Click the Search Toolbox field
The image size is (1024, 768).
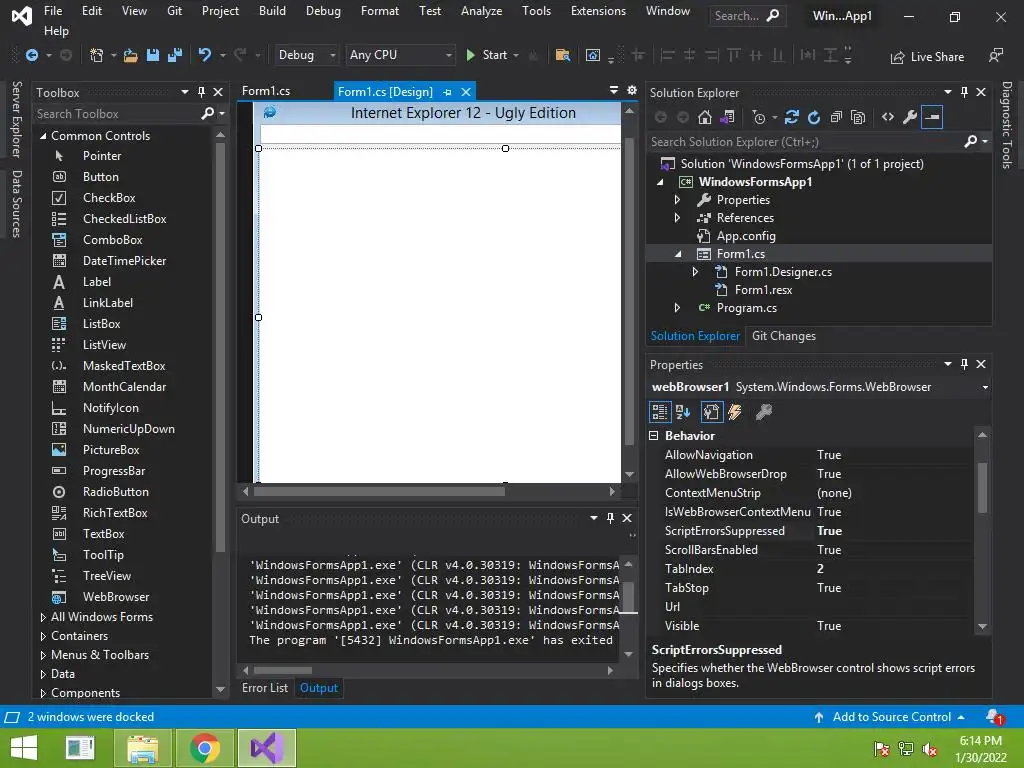click(118, 114)
